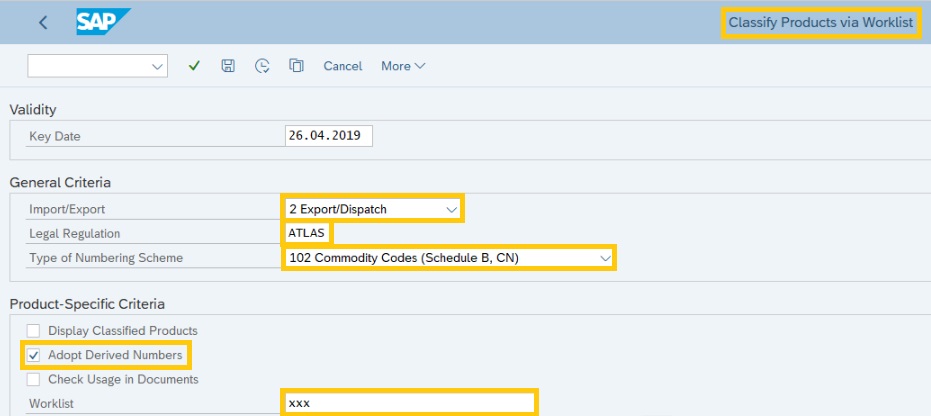Image resolution: width=931 pixels, height=416 pixels.
Task: Click the Type of Numbering Scheme label
Action: pyautogui.click(x=106, y=258)
